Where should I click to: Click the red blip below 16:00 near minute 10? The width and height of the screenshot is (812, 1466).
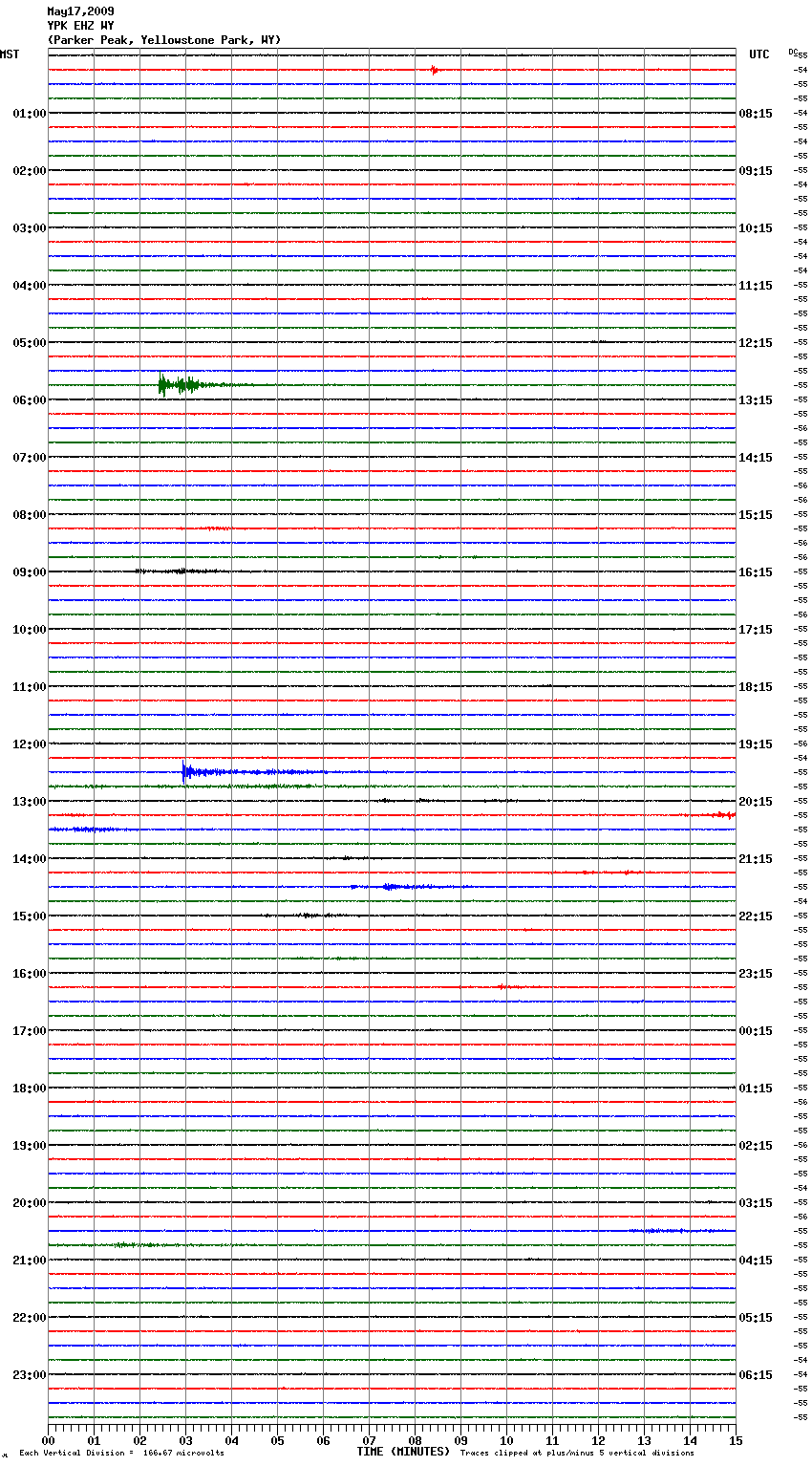coord(506,987)
